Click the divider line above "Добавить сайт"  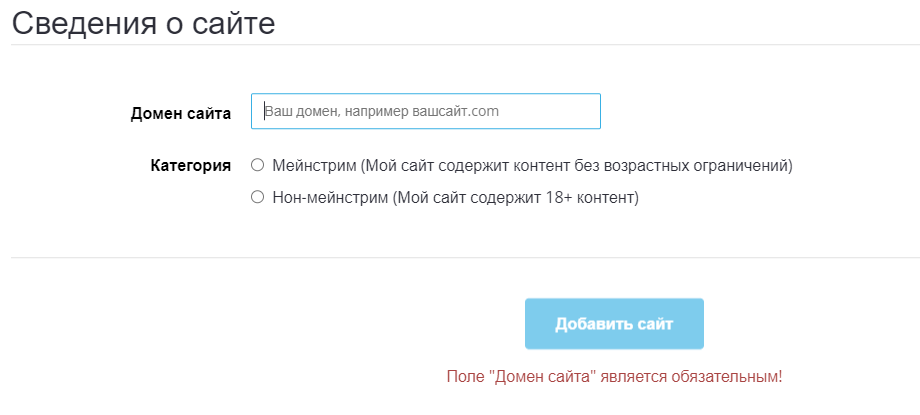465,257
